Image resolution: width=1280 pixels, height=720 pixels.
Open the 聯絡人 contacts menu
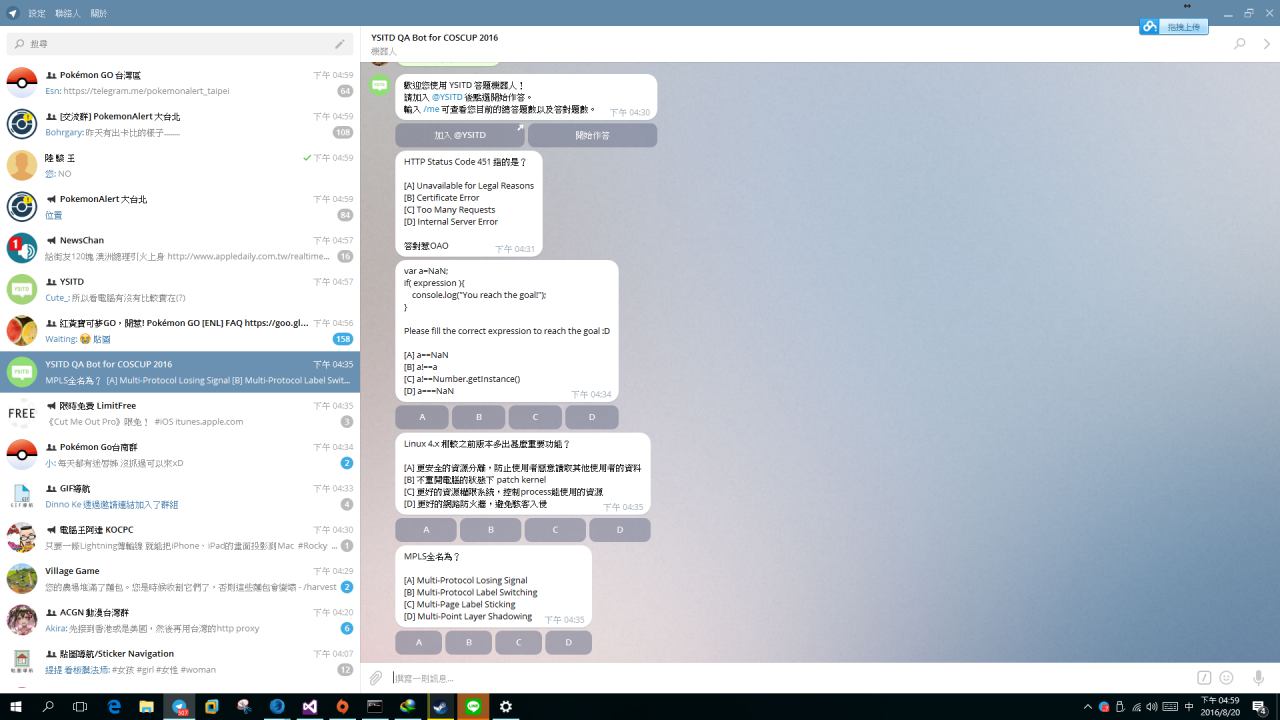[68, 13]
